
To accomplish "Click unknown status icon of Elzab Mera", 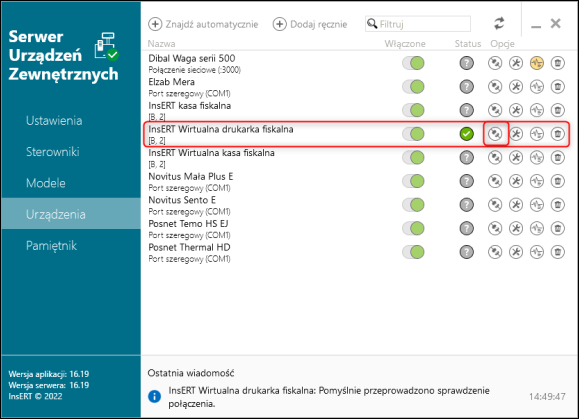I will (x=467, y=87).
